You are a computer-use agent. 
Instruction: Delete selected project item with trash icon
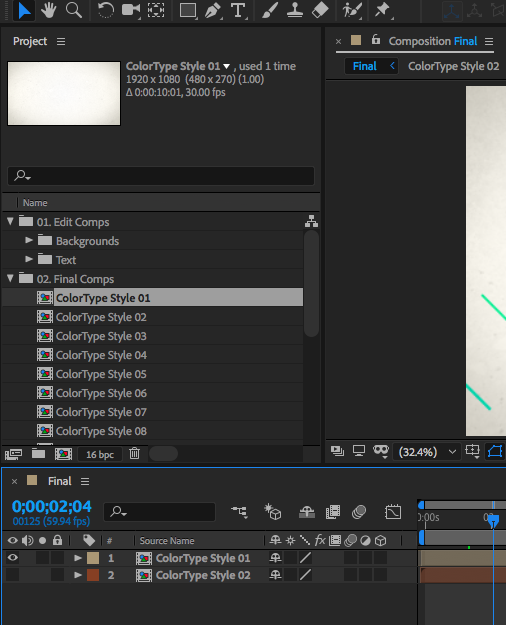pyautogui.click(x=134, y=454)
